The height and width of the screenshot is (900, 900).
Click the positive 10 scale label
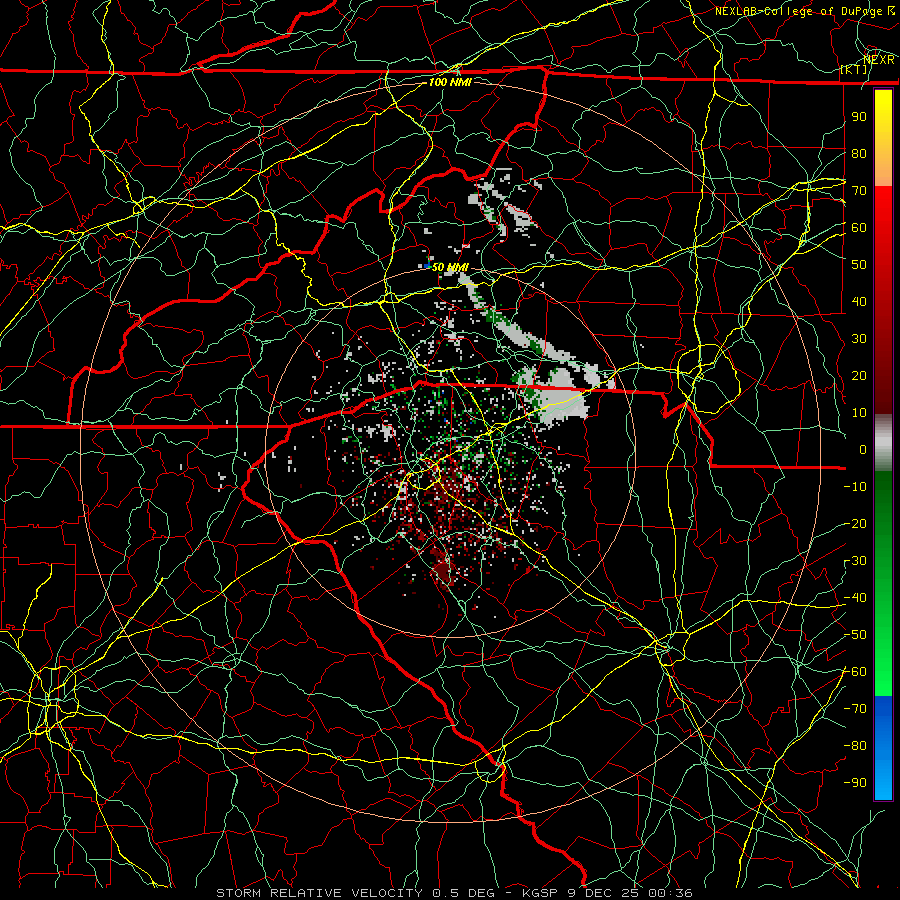pos(859,413)
